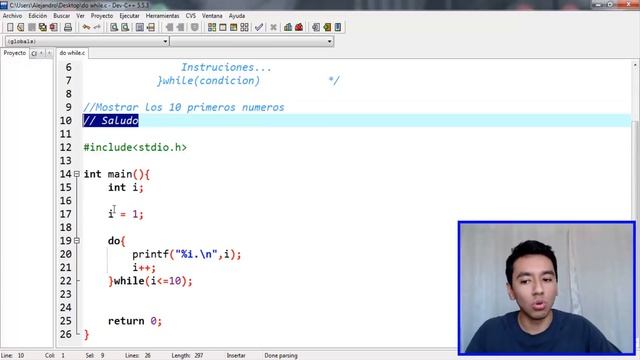The image size is (640, 360).
Task: Open the Ejecutar menu
Action: pos(129,16)
